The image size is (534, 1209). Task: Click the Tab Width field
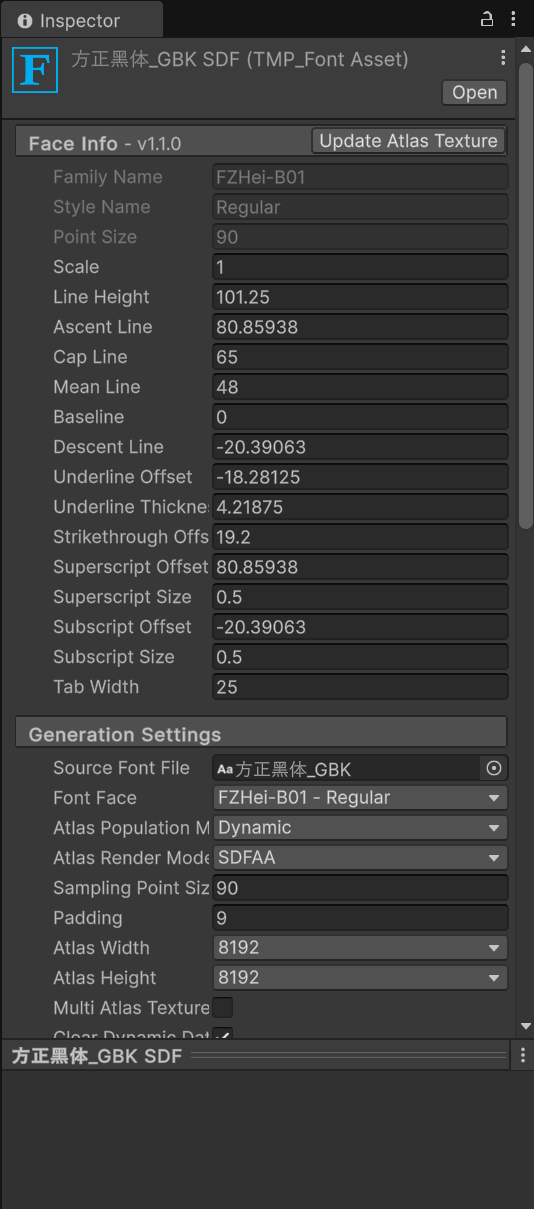tap(361, 687)
